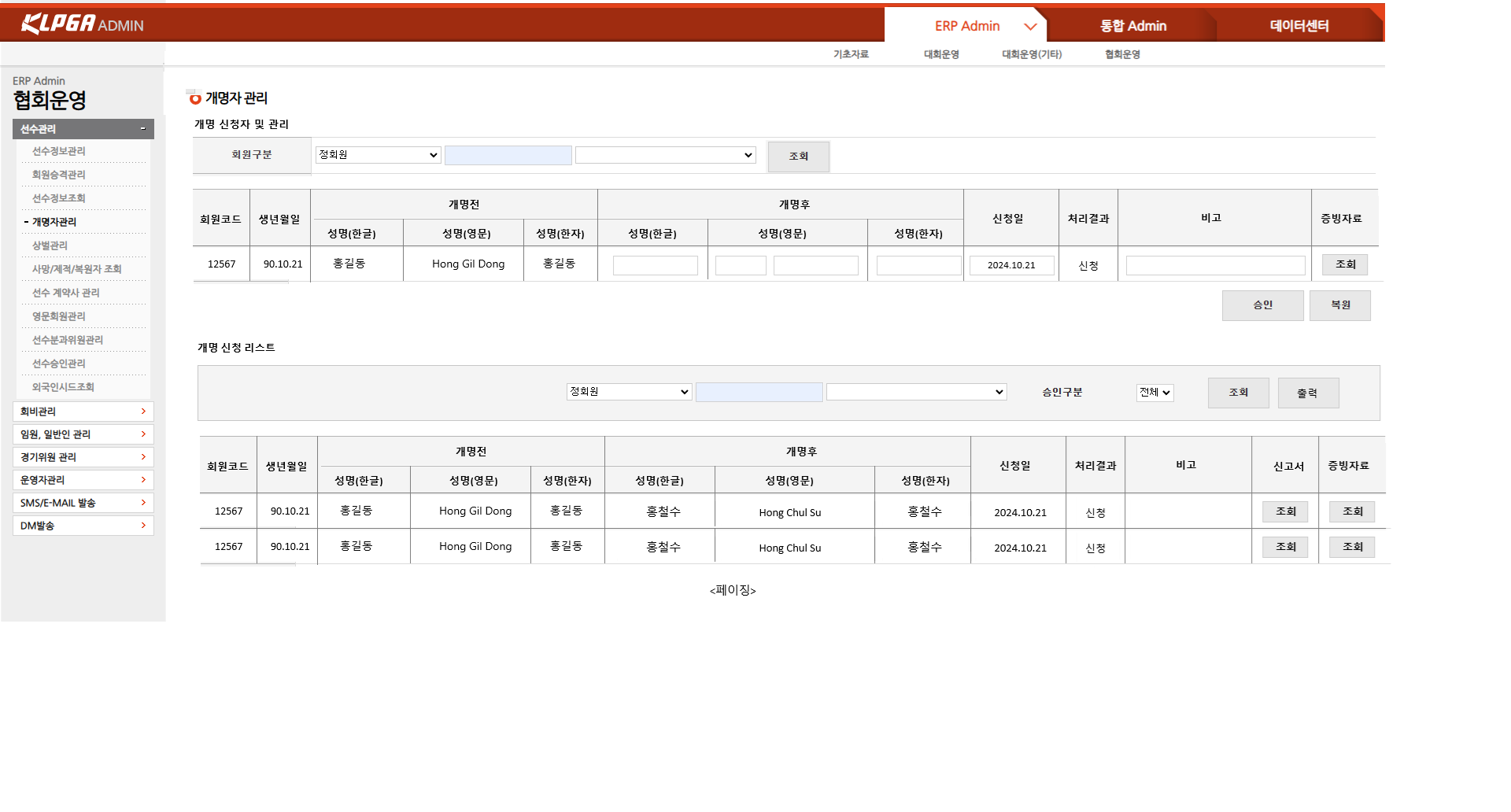
Task: Click the 신청일 field showing 2024.10.21
Action: (1012, 265)
